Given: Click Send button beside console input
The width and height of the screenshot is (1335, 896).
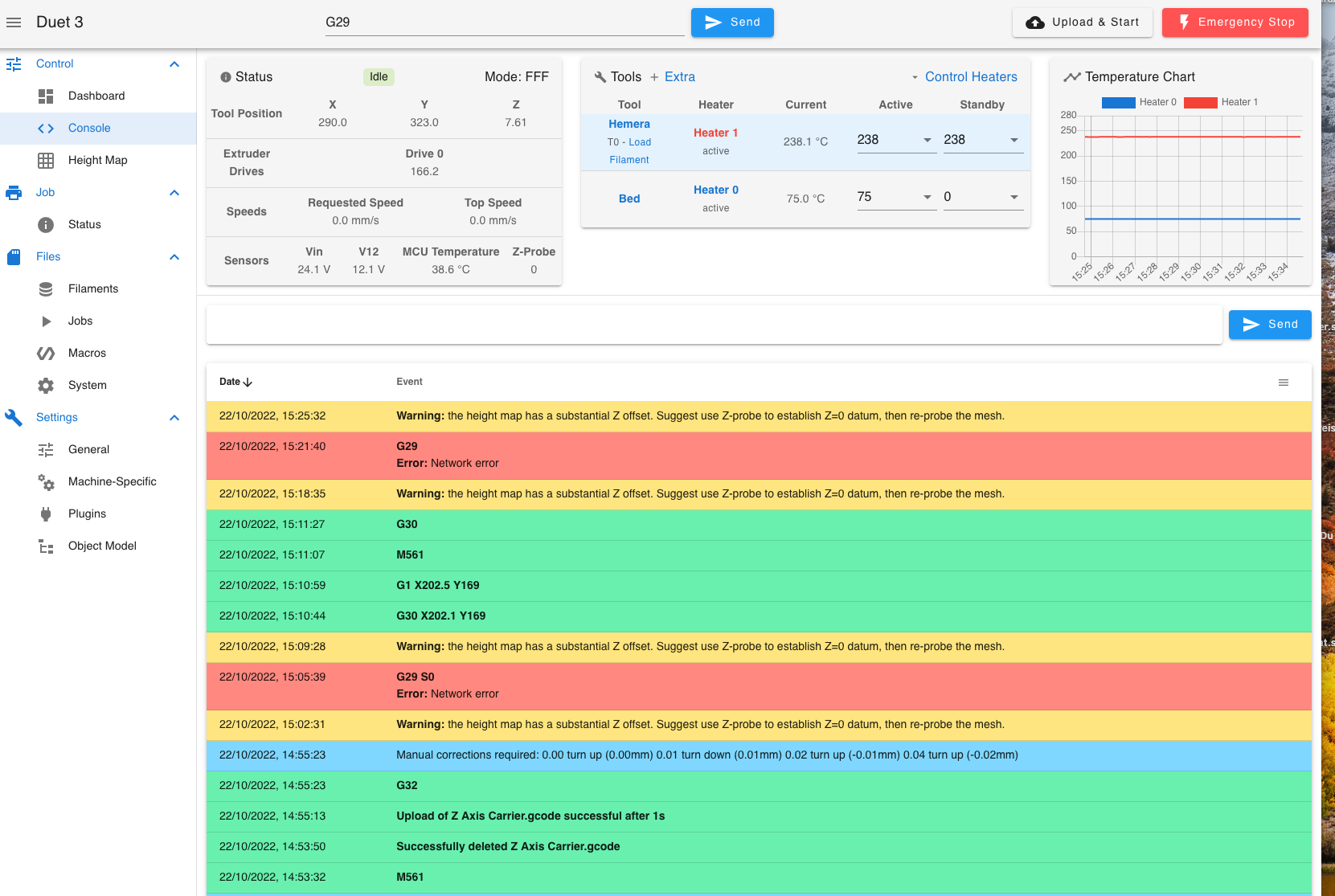Looking at the screenshot, I should 1270,325.
